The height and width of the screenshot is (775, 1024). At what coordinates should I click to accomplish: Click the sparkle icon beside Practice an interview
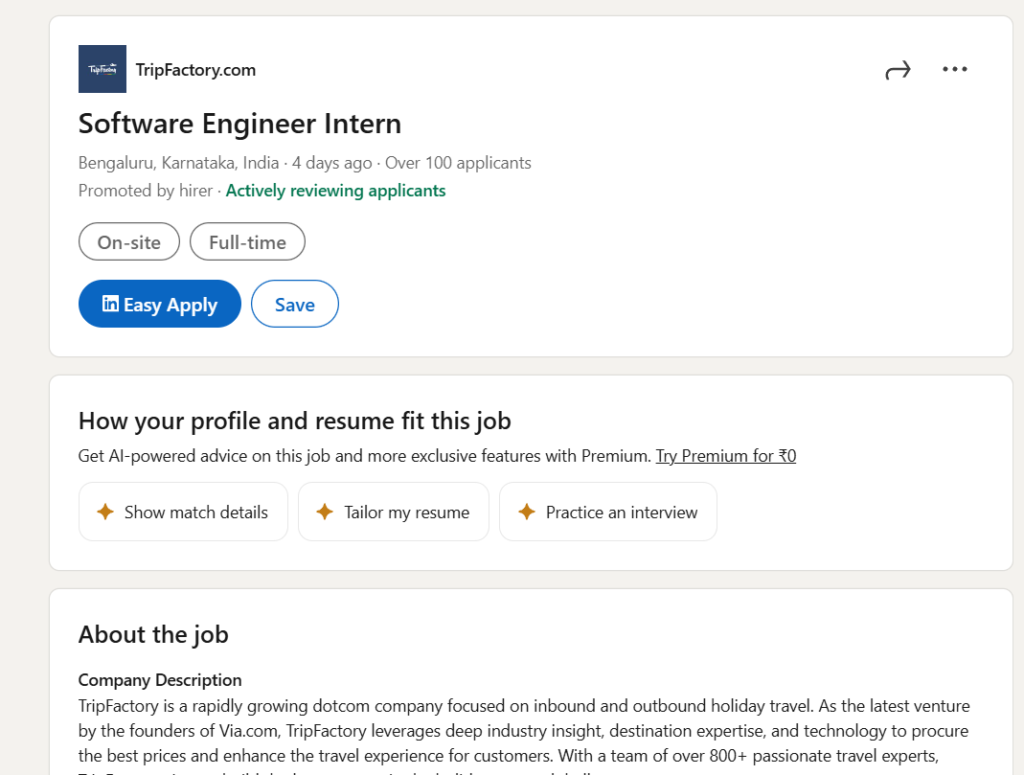526,512
